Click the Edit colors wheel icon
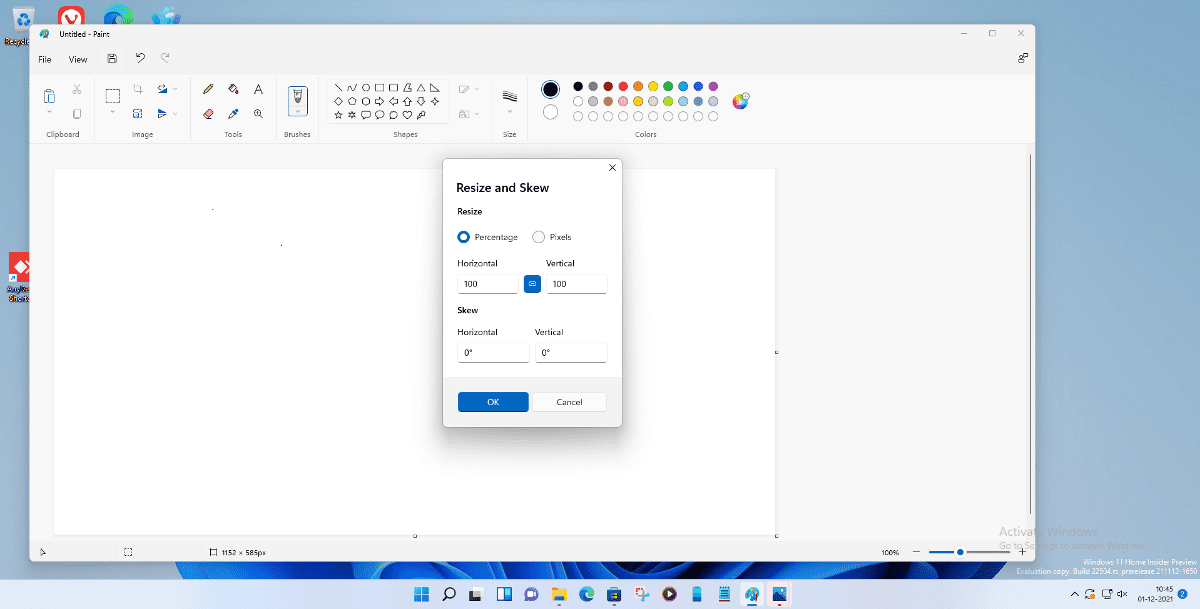Image resolution: width=1200 pixels, height=609 pixels. click(740, 101)
